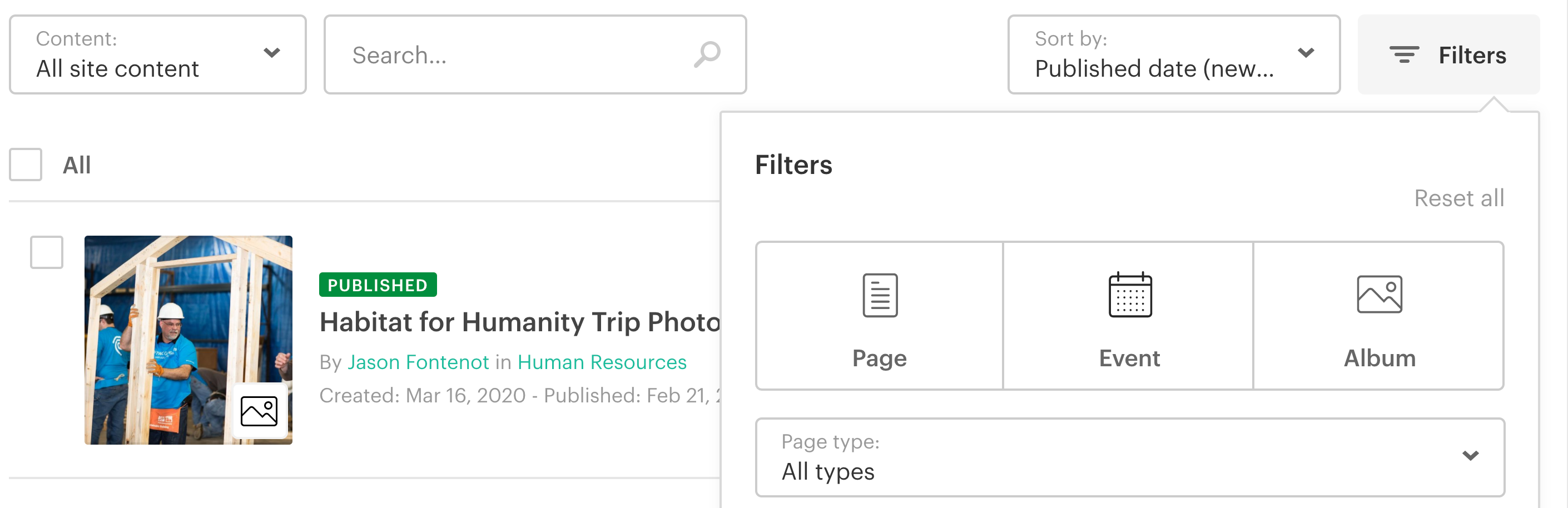Select the Event calendar icon filter
This screenshot has width=1568, height=508.
[1130, 296]
